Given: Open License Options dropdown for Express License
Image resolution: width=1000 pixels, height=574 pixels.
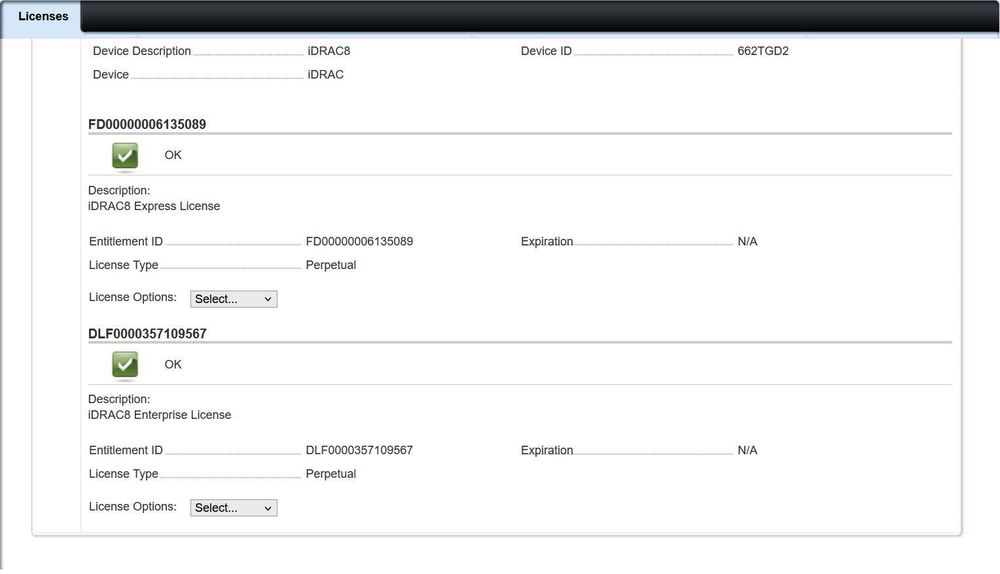Looking at the screenshot, I should tap(233, 299).
